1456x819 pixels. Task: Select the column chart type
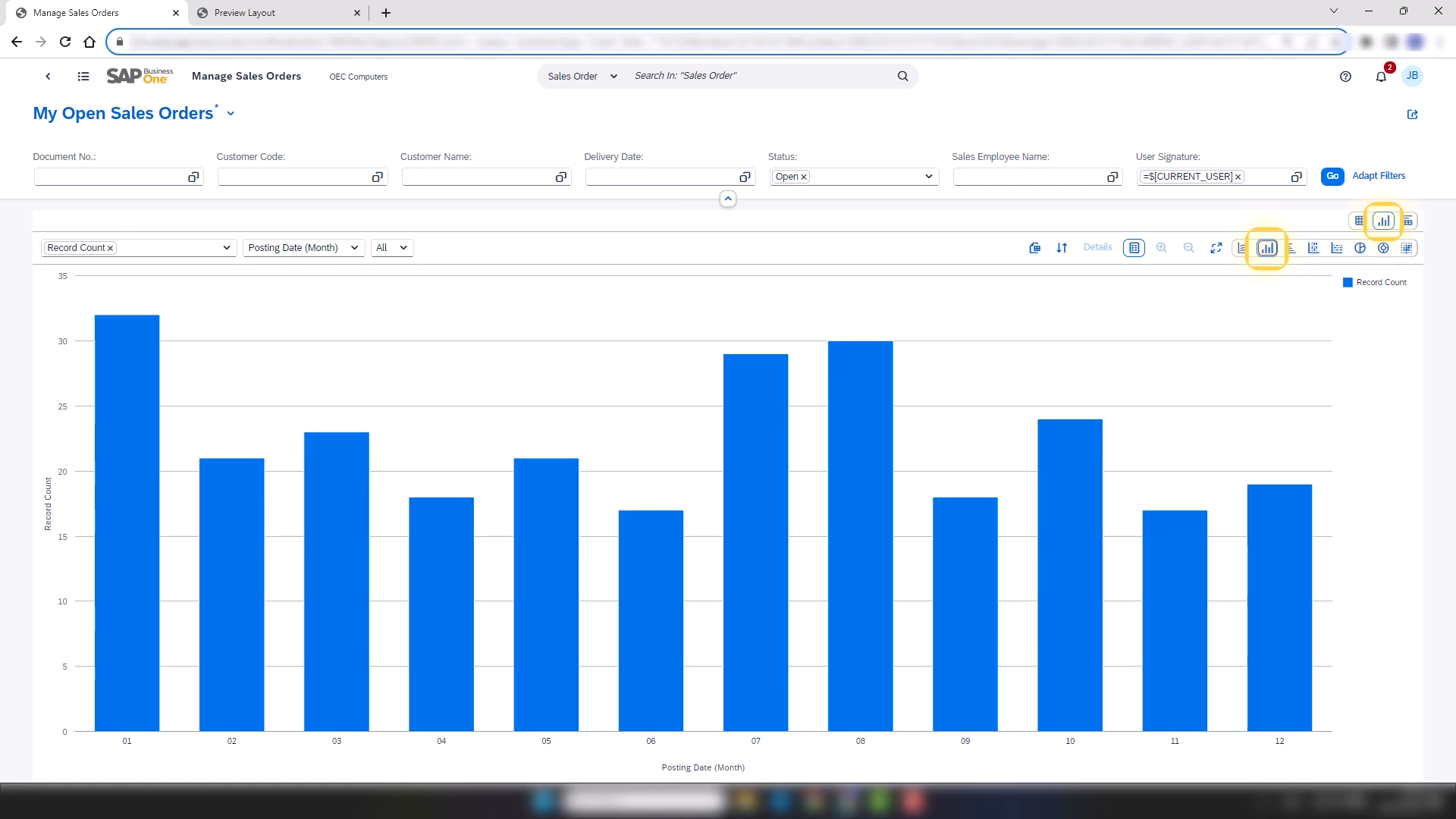pos(1267,248)
